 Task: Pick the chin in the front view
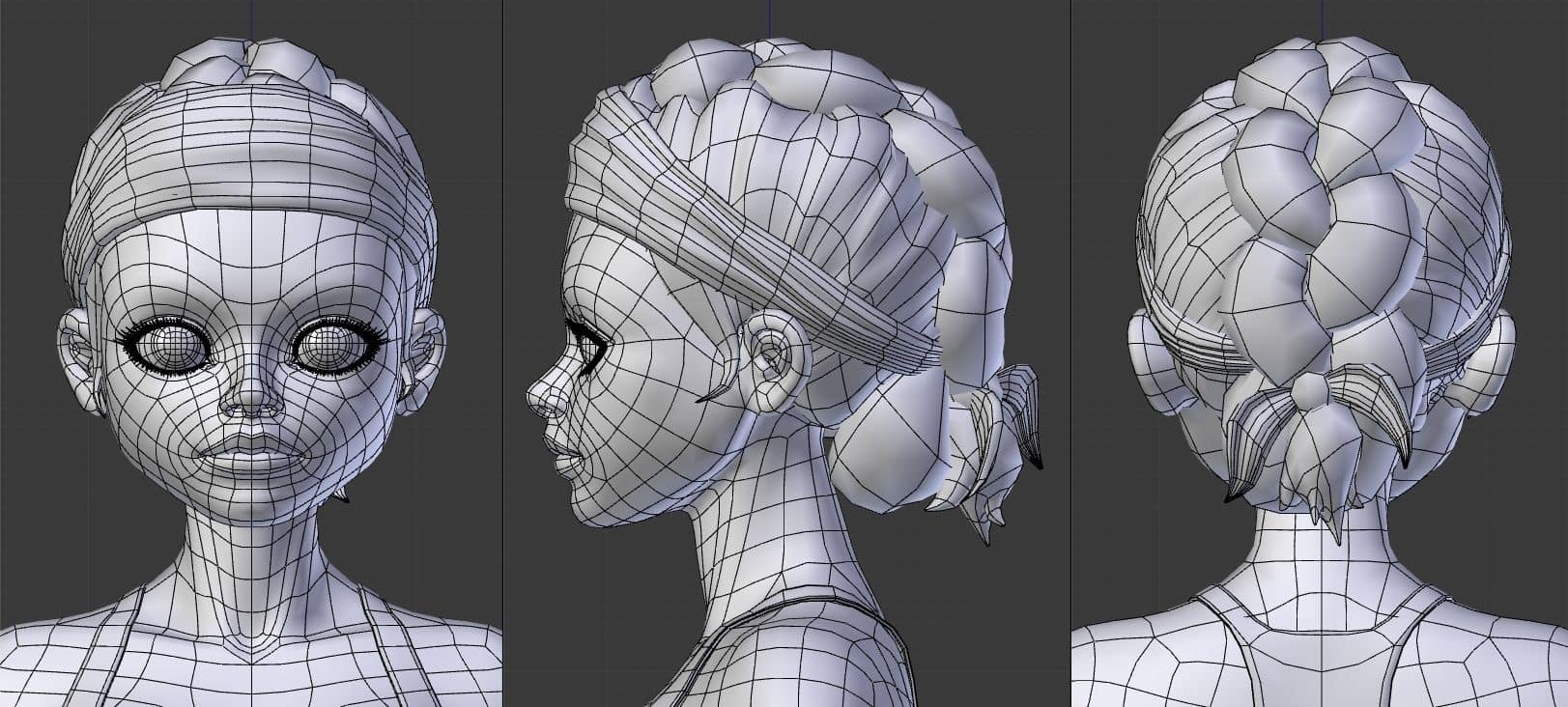coord(251,497)
